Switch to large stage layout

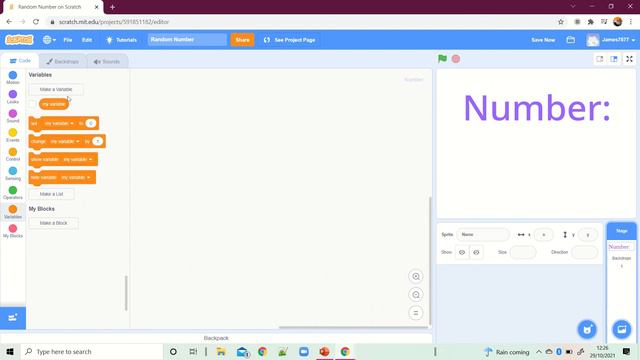click(x=614, y=59)
